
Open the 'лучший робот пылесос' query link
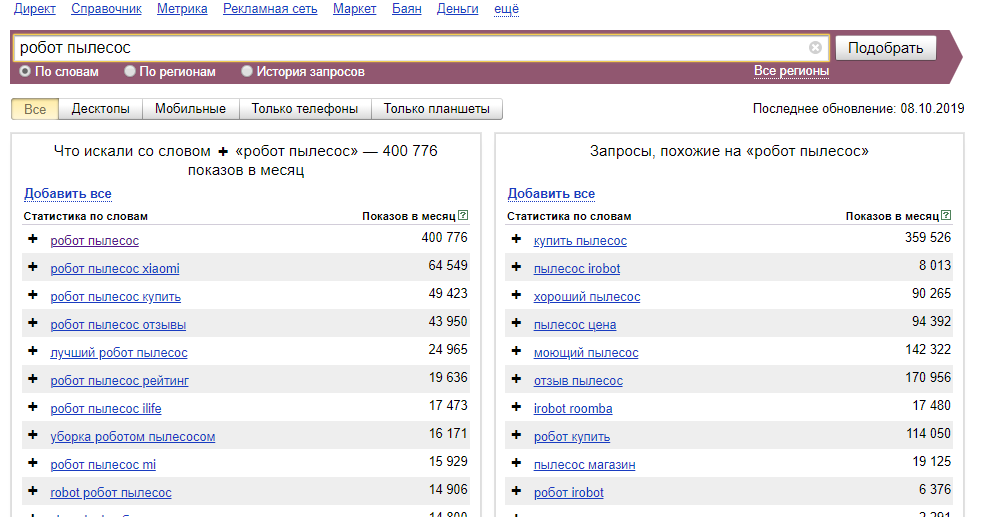coord(119,353)
